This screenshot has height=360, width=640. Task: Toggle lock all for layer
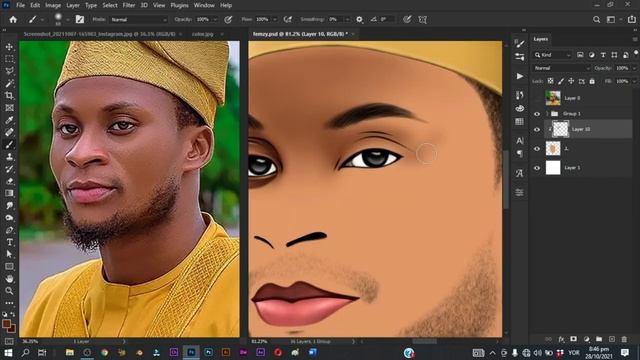[592, 81]
